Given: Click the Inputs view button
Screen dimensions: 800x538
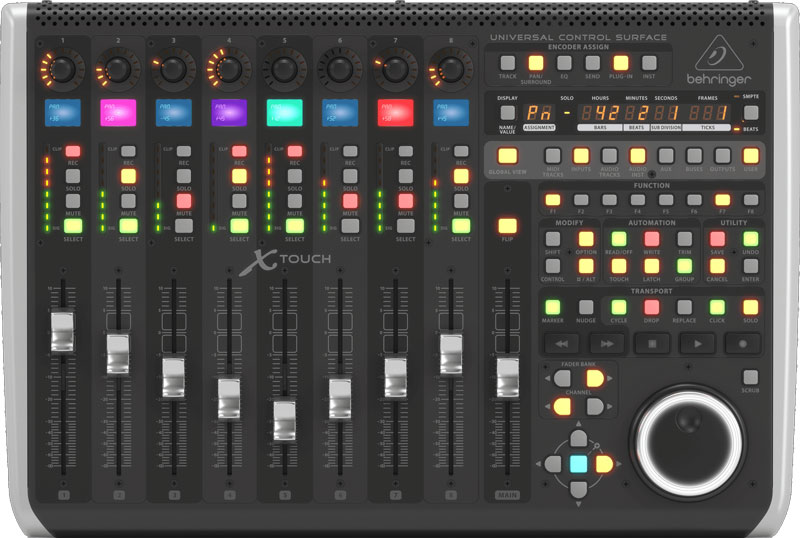Looking at the screenshot, I should click(x=581, y=156).
